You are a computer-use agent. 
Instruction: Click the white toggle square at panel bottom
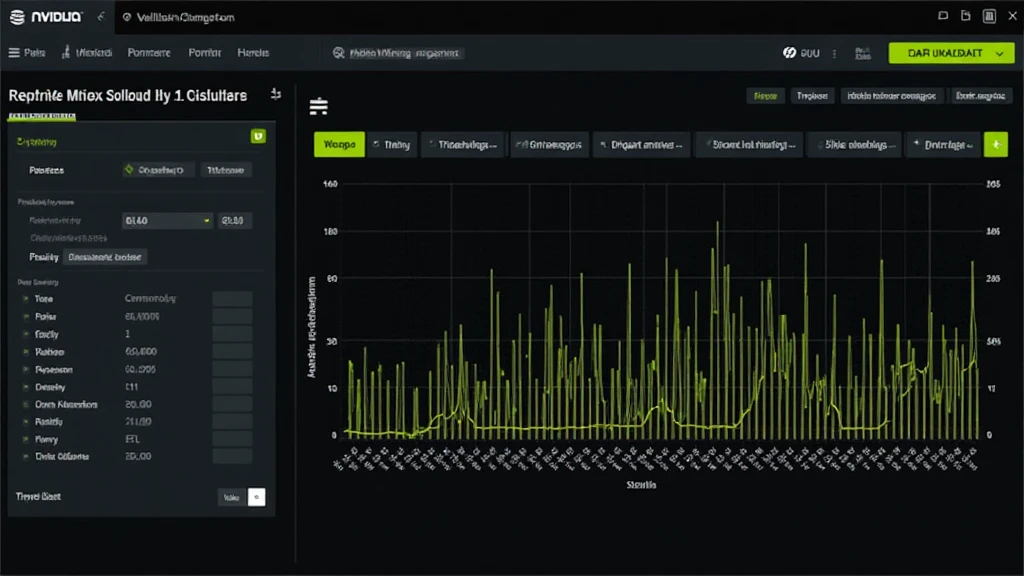(x=256, y=497)
